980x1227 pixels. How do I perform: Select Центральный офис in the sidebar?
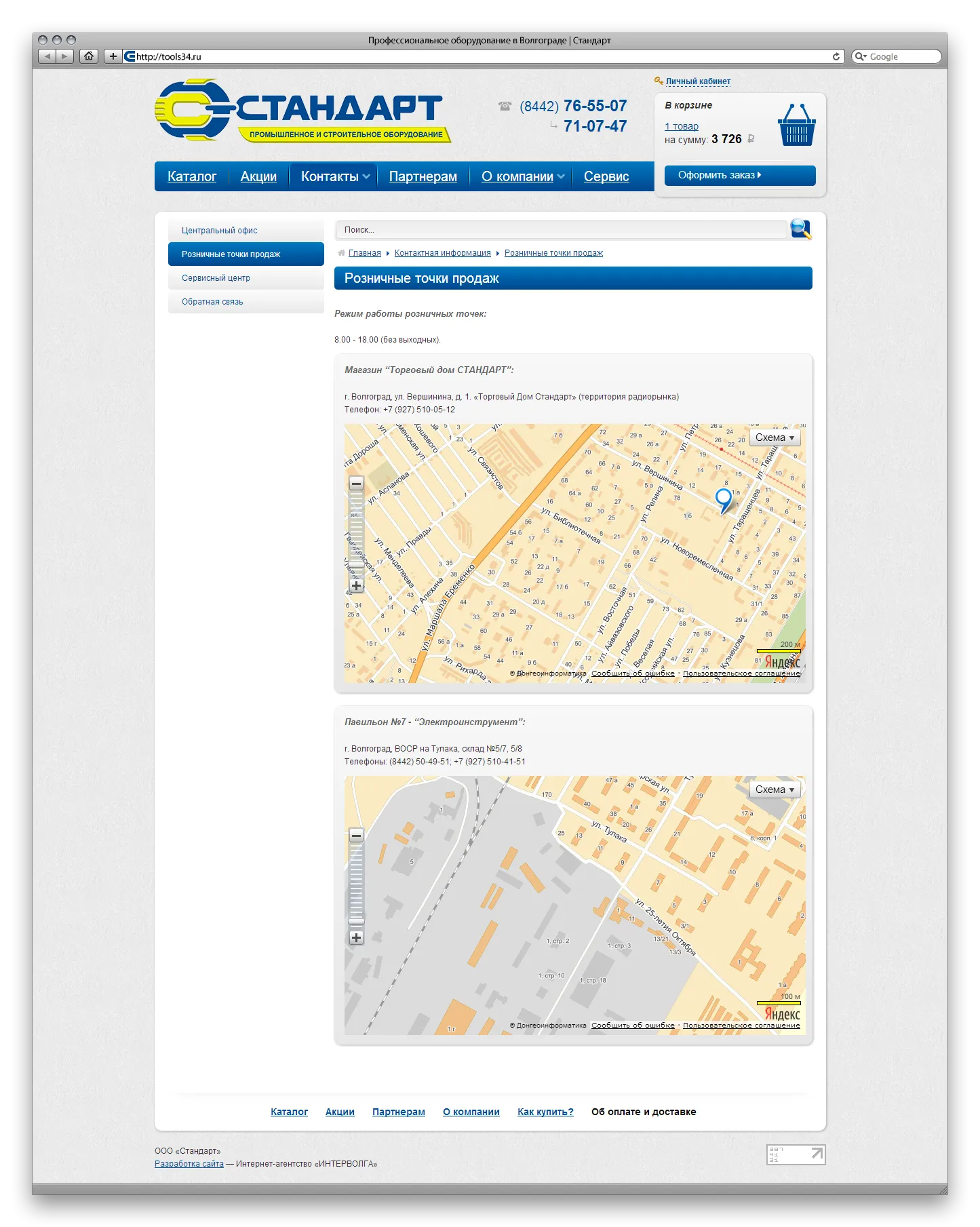point(246,231)
